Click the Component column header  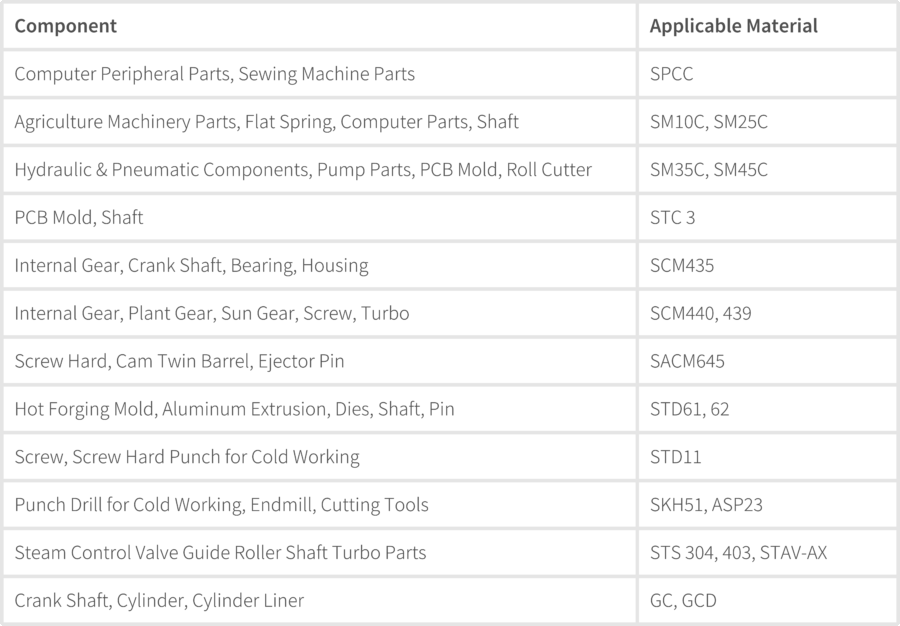coord(320,26)
